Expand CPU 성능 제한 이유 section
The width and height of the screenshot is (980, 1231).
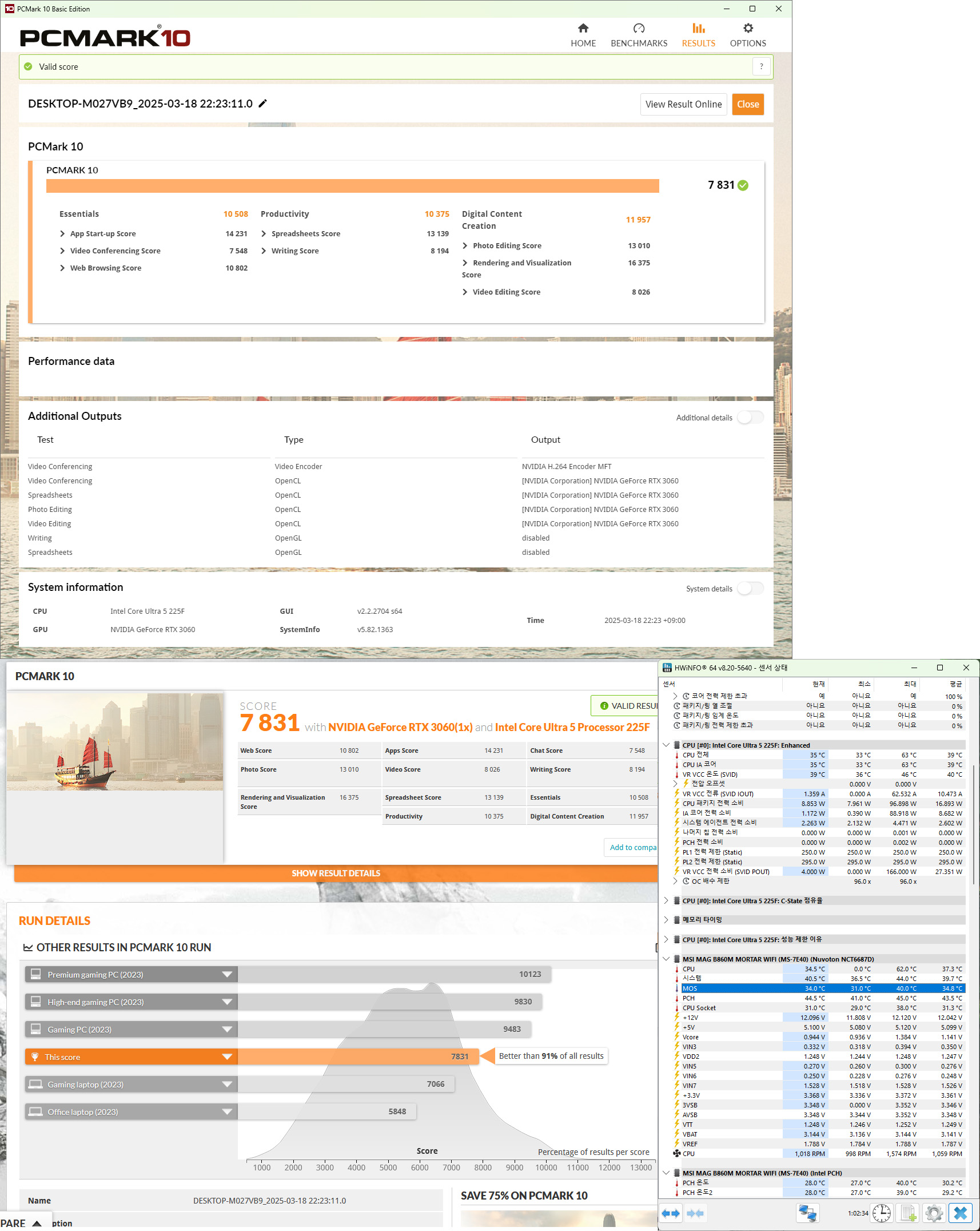[666, 939]
